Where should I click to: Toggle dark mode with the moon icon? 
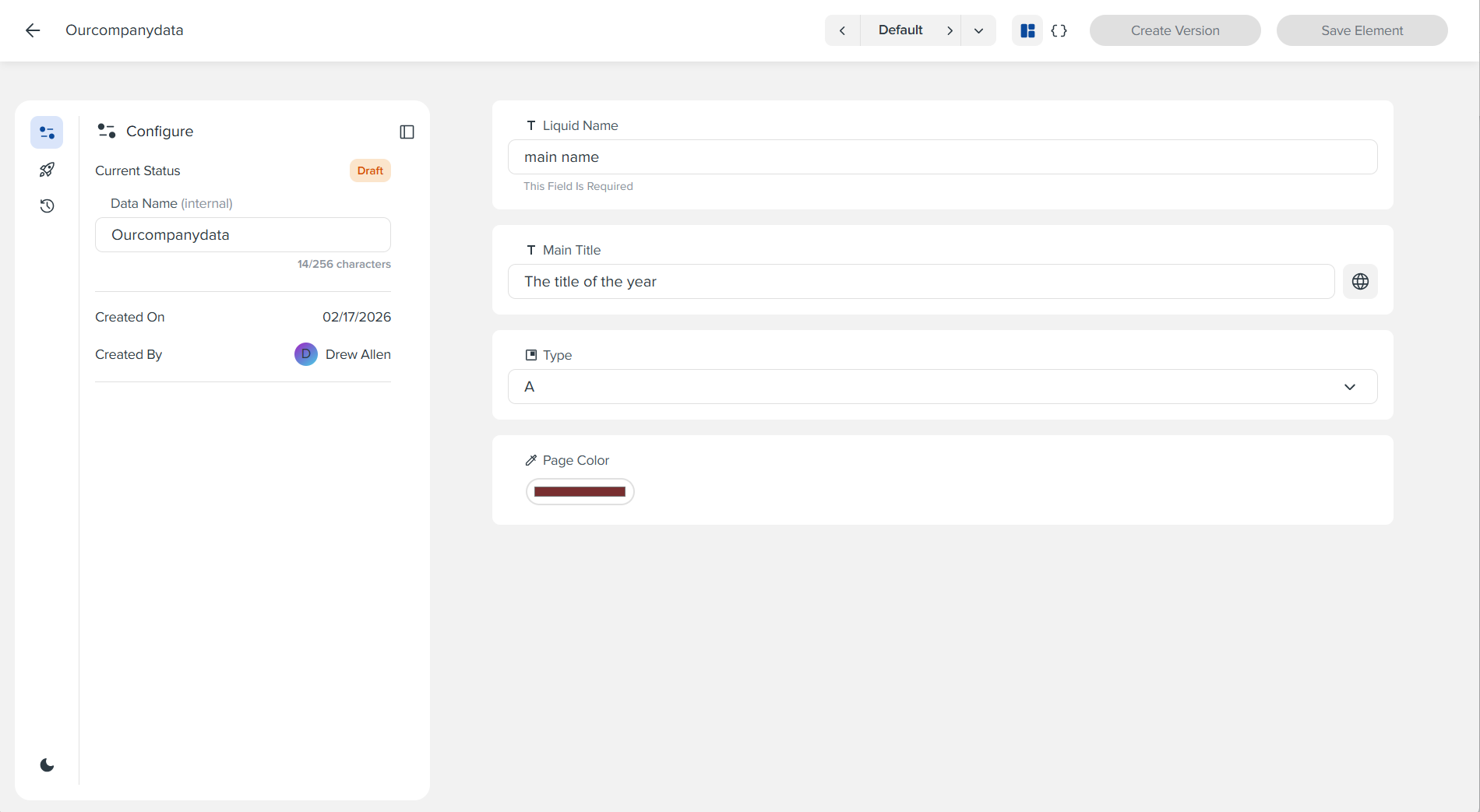(47, 764)
